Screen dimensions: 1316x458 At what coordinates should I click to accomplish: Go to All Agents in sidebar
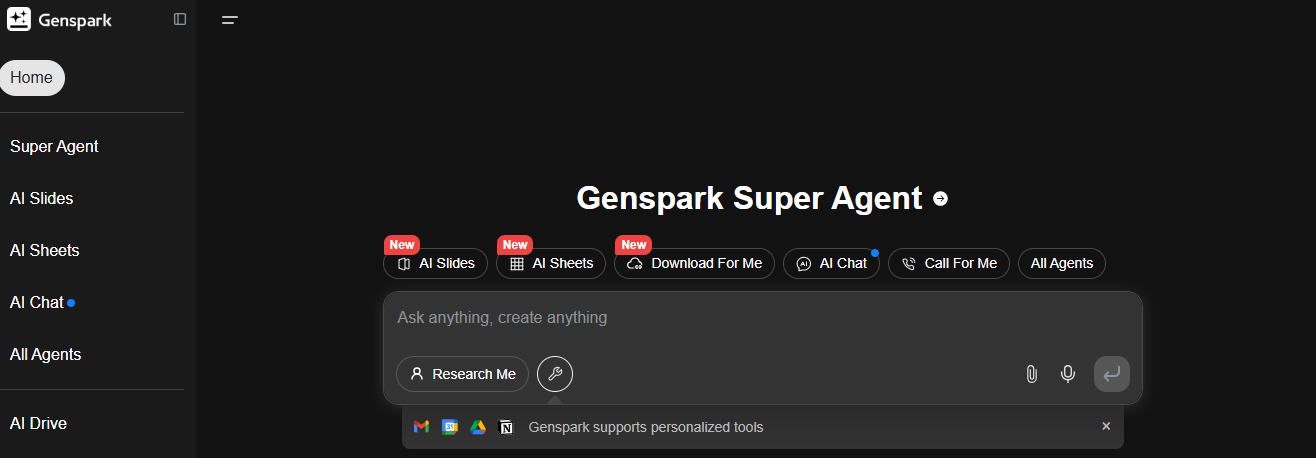tap(46, 354)
